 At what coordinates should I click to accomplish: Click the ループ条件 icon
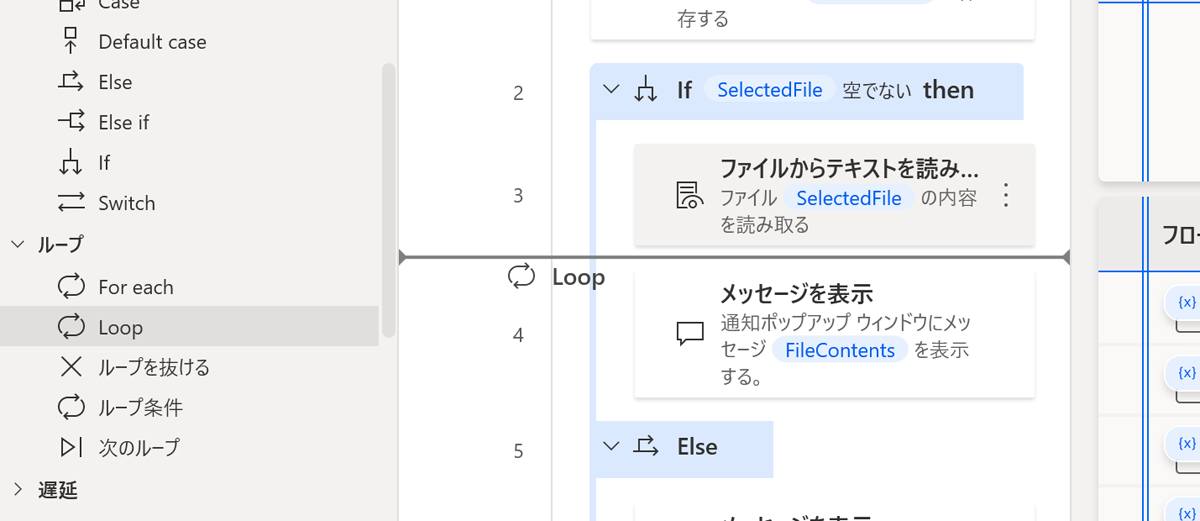coord(71,407)
